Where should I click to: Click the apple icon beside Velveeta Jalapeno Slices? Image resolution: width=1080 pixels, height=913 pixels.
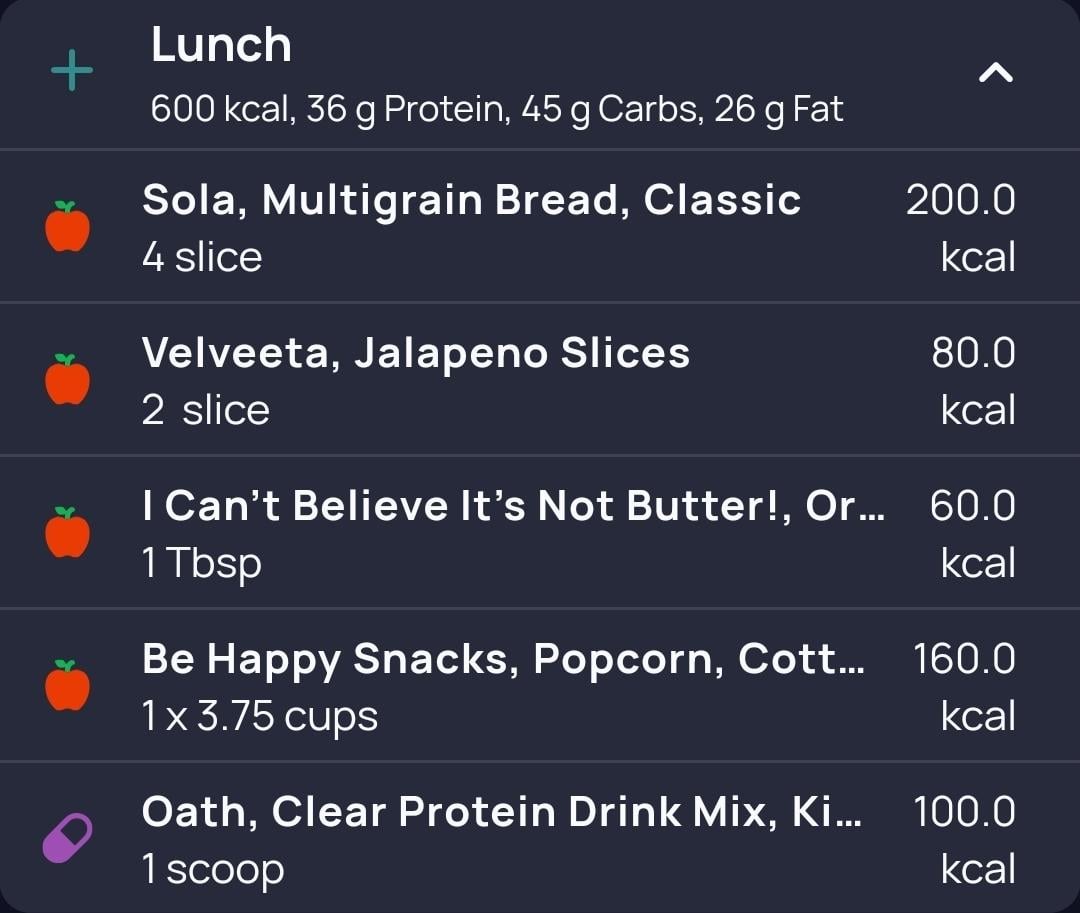pos(68,380)
